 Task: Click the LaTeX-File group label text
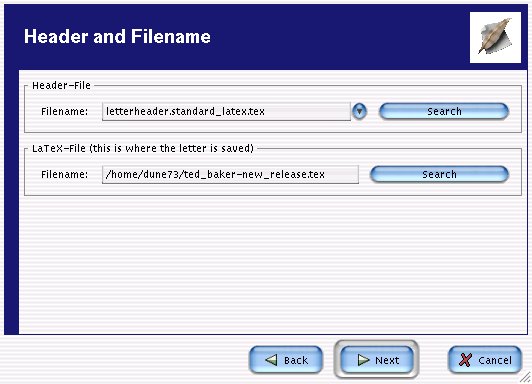(x=143, y=149)
